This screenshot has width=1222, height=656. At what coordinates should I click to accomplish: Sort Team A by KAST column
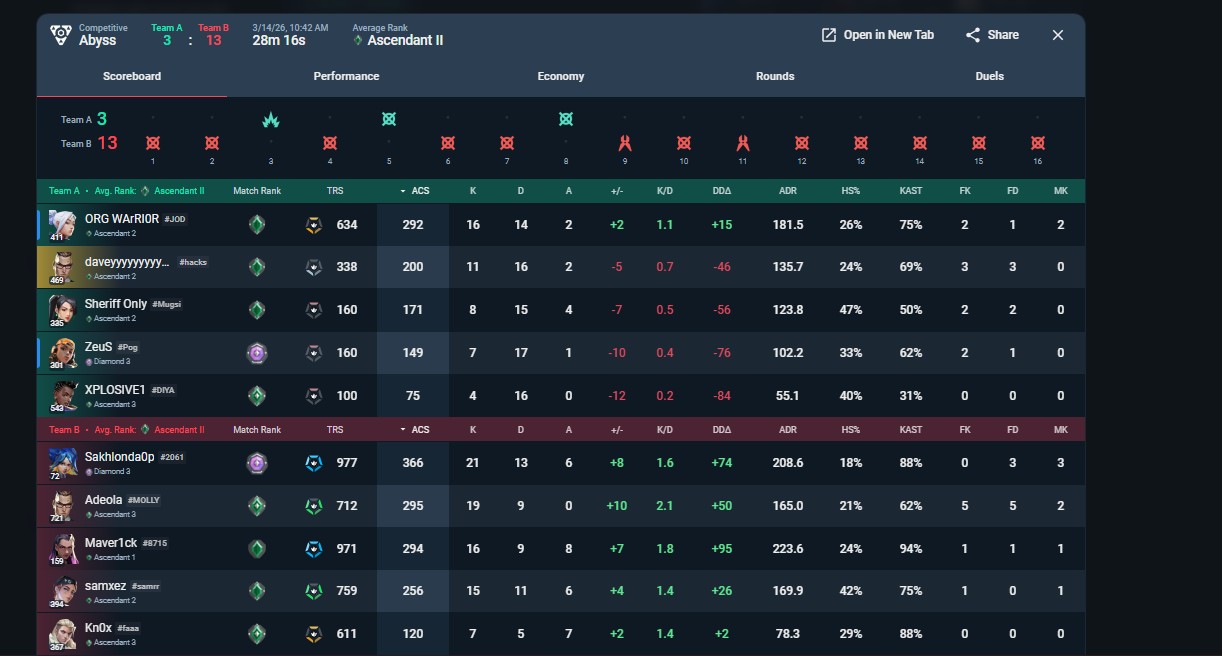pos(911,191)
